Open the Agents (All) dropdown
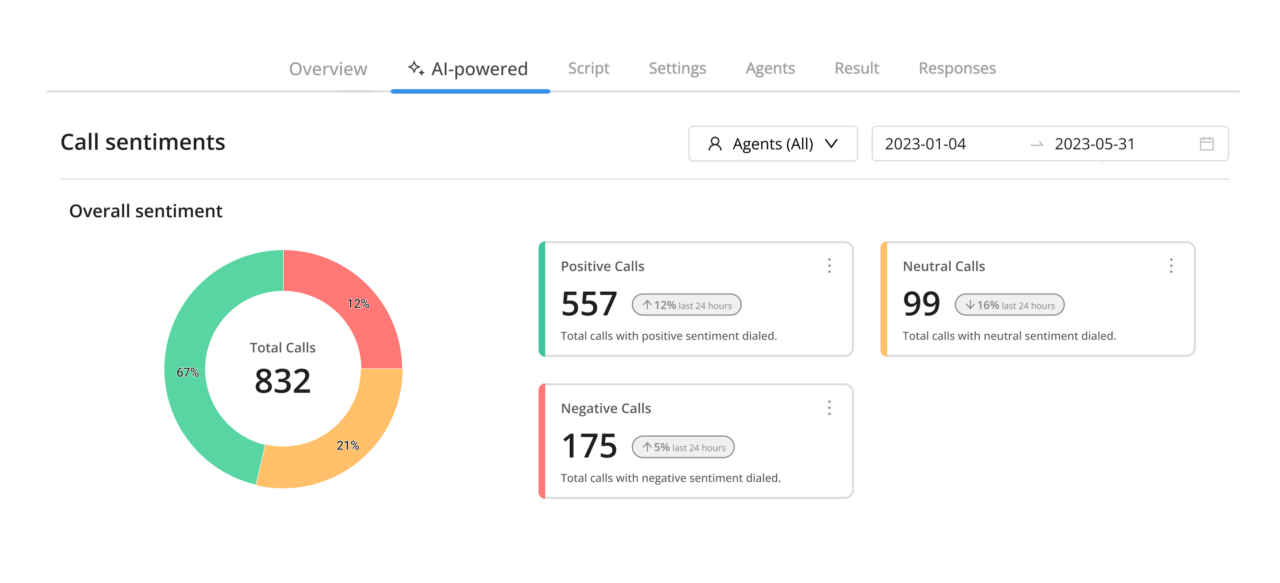The image size is (1280, 583). pyautogui.click(x=772, y=143)
